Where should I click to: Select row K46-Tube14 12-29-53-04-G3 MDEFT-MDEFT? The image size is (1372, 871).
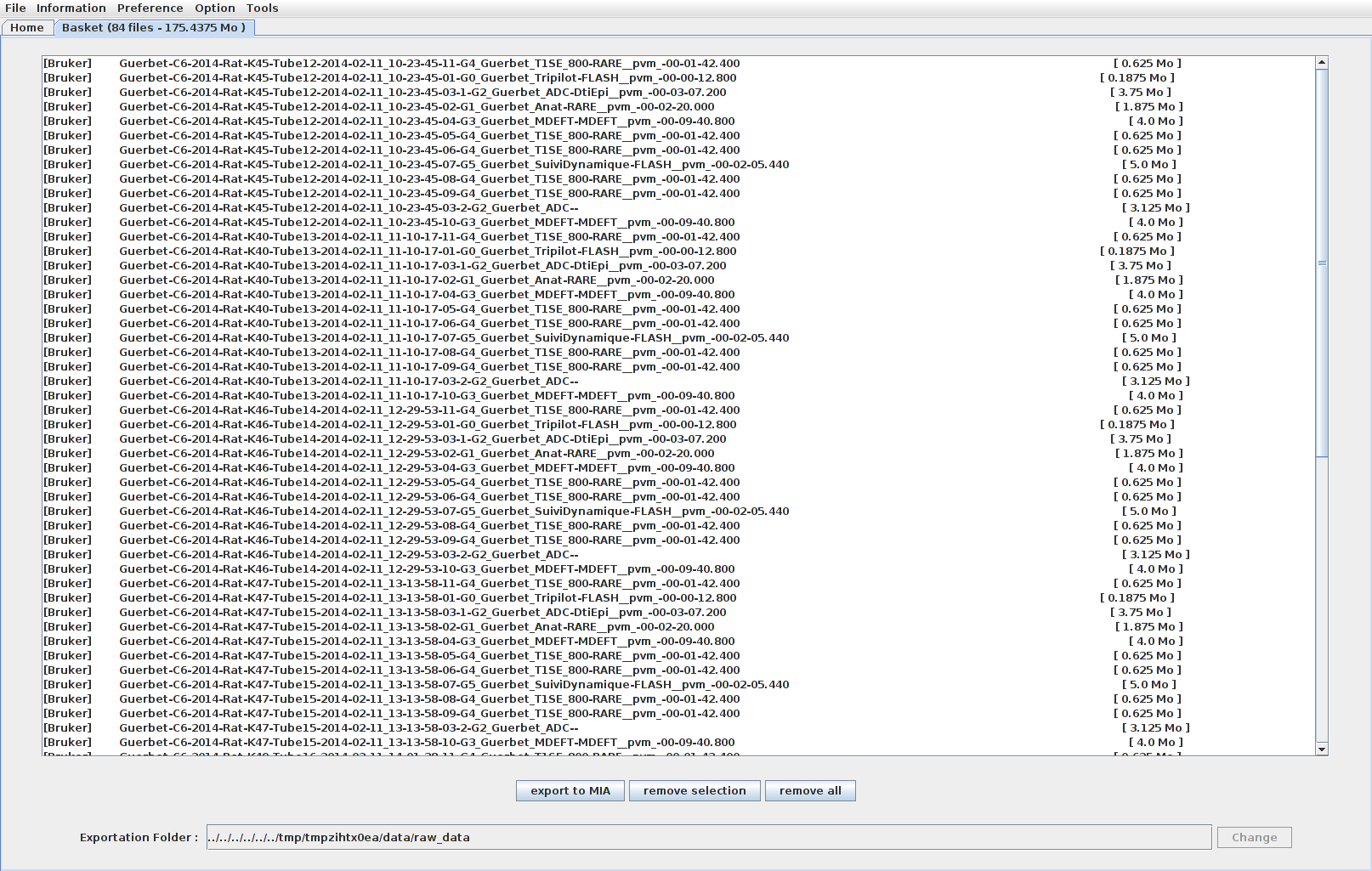pos(678,467)
